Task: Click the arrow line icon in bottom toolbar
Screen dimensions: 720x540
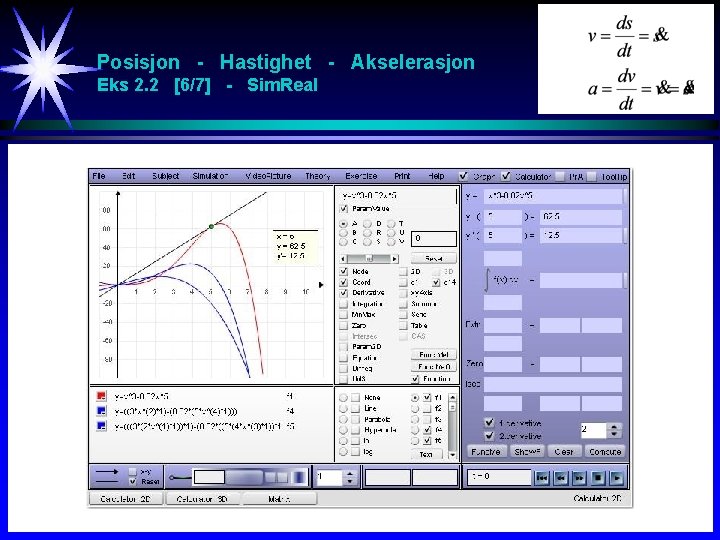Action: [x=107, y=472]
